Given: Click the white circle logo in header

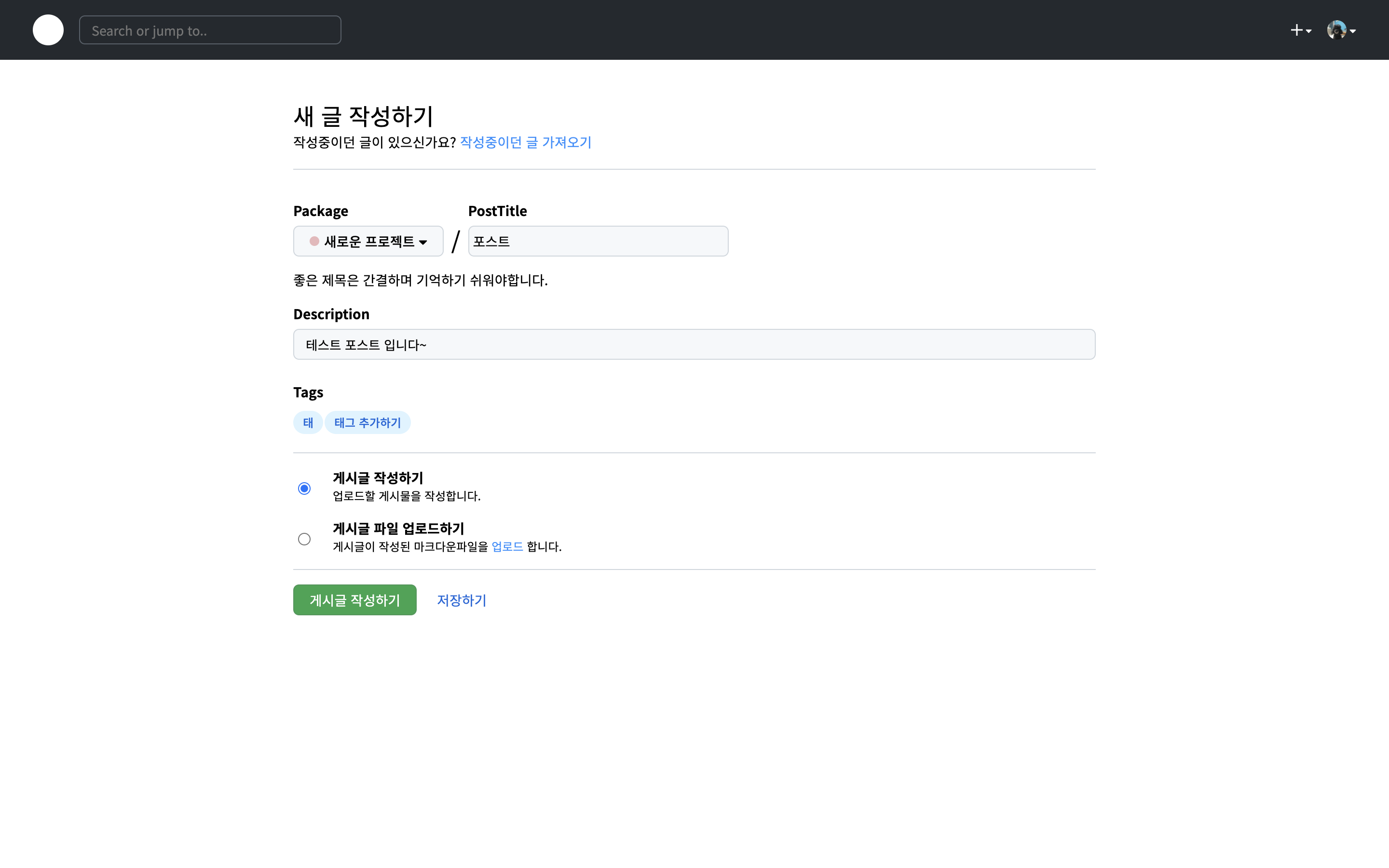Looking at the screenshot, I should pyautogui.click(x=48, y=30).
